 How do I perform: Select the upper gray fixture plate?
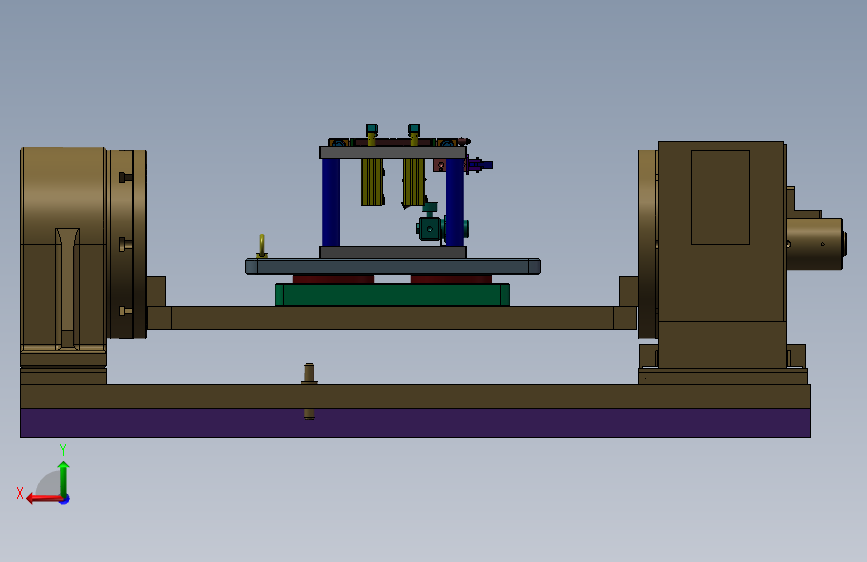[x=393, y=153]
